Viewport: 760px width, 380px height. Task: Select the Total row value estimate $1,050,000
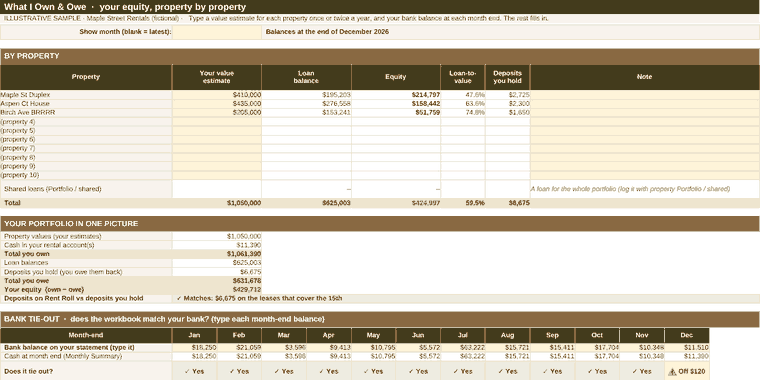[217, 203]
